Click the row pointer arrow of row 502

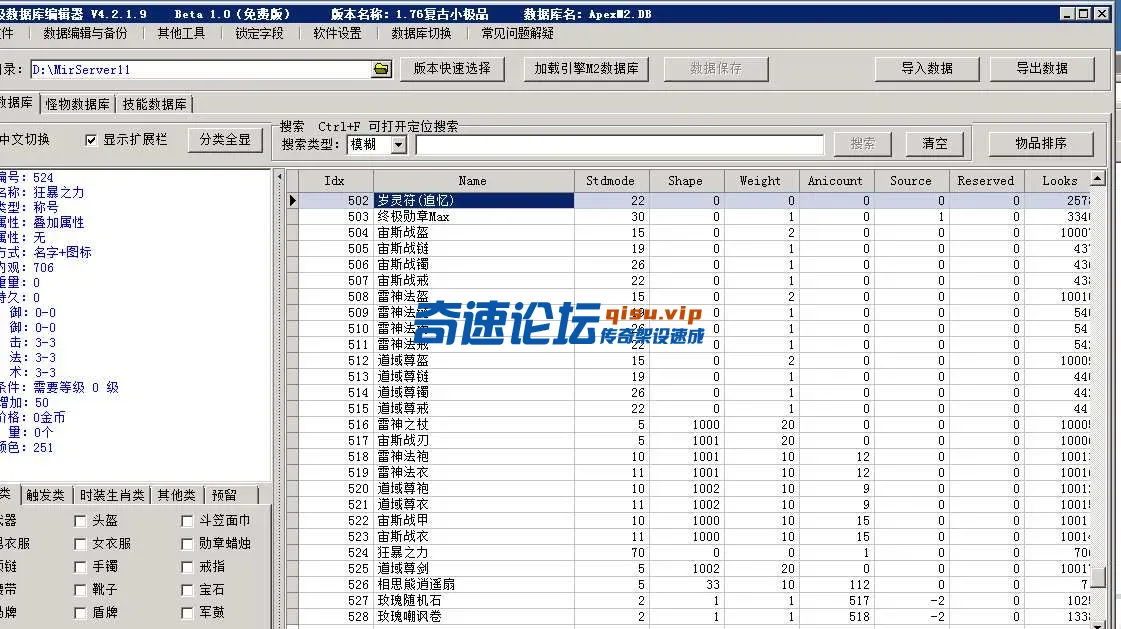click(x=292, y=201)
